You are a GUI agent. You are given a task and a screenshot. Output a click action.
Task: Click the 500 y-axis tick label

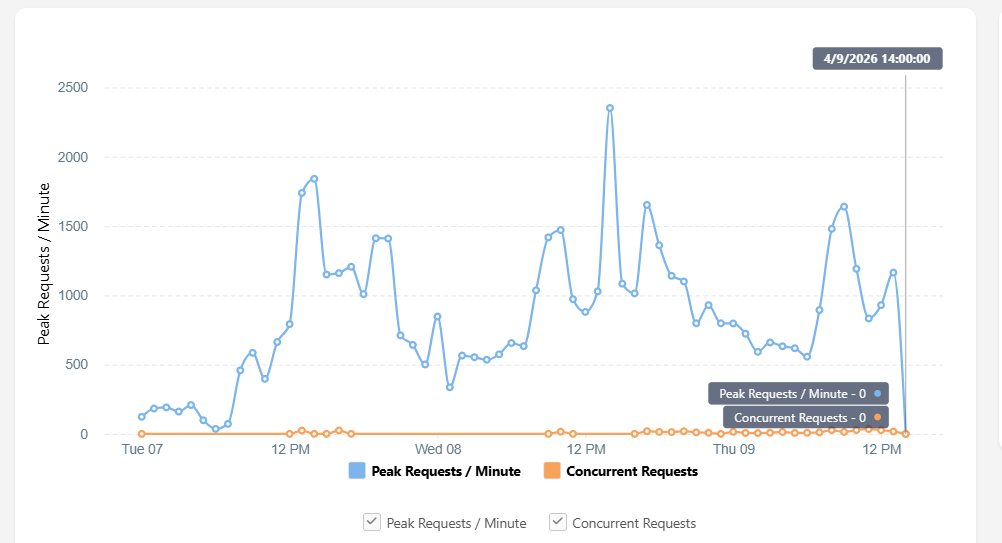[76, 365]
